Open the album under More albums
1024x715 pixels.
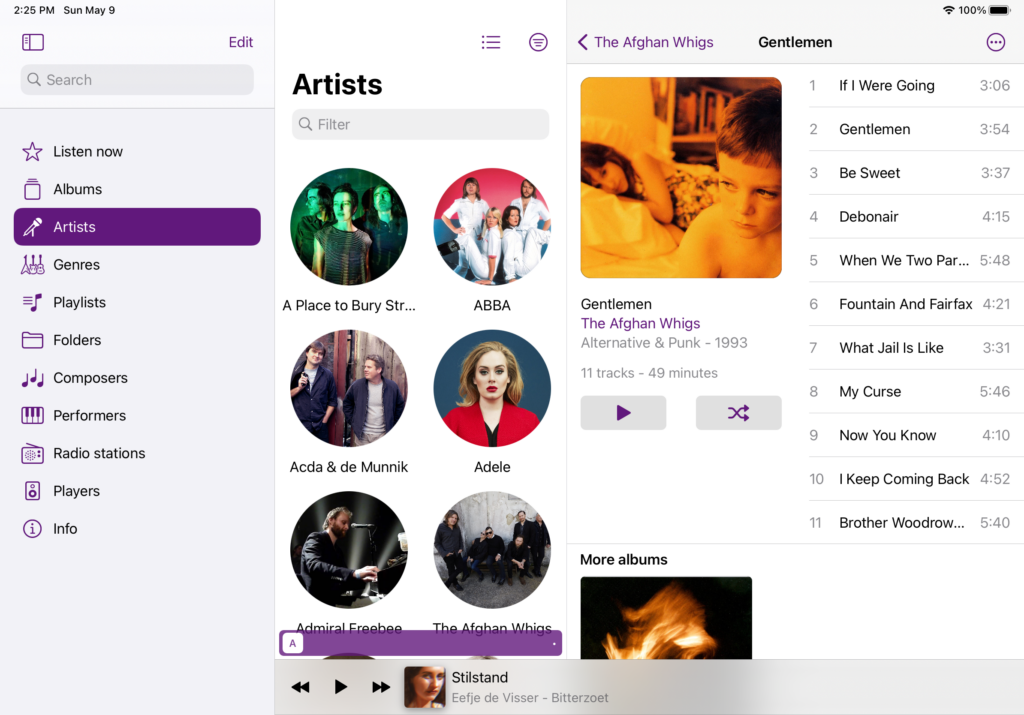[x=666, y=618]
